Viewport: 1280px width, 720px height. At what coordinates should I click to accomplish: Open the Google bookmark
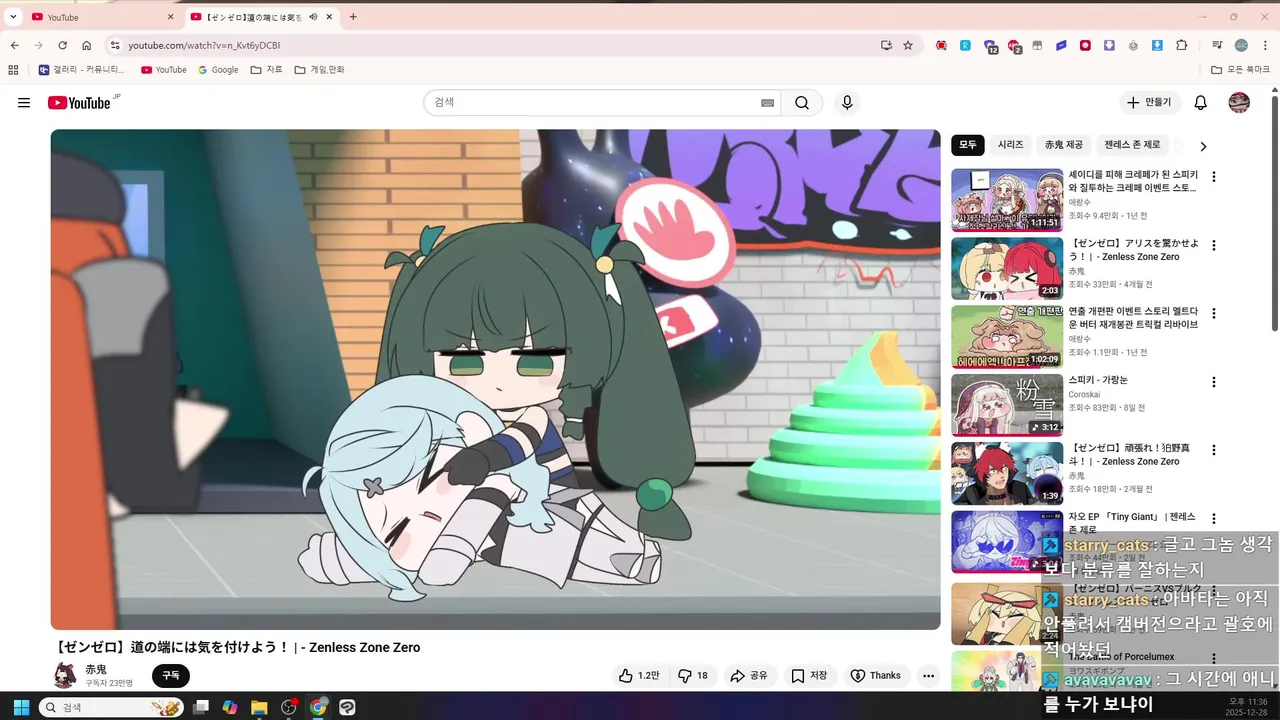tap(218, 70)
